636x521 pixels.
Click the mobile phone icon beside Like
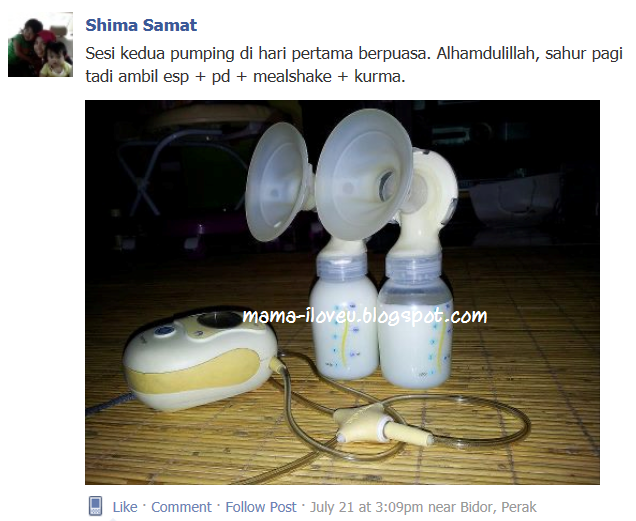pyautogui.click(x=95, y=506)
